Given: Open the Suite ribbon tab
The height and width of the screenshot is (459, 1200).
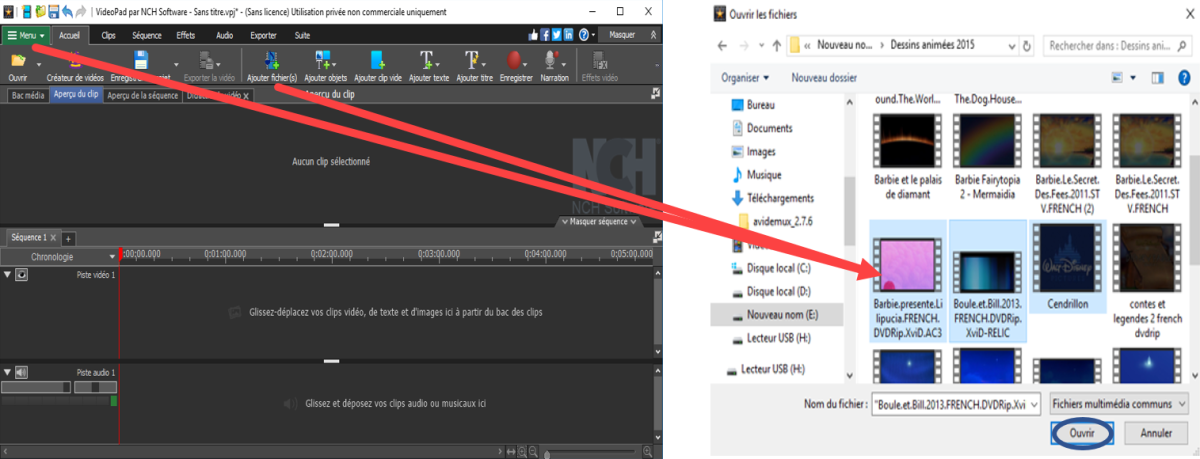Looking at the screenshot, I should (x=301, y=35).
